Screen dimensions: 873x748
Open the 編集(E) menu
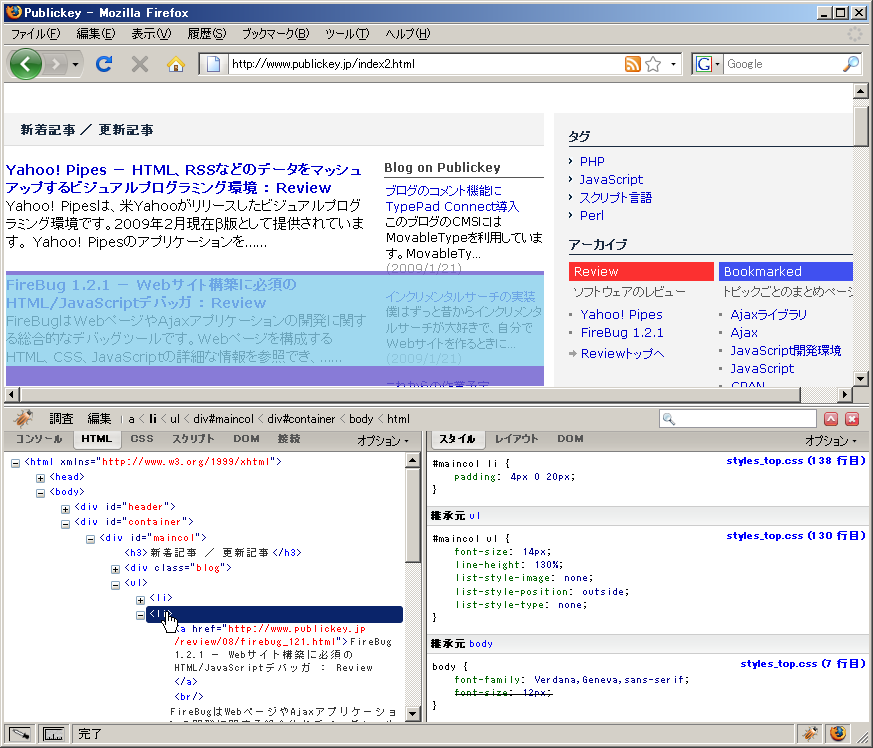click(x=96, y=34)
